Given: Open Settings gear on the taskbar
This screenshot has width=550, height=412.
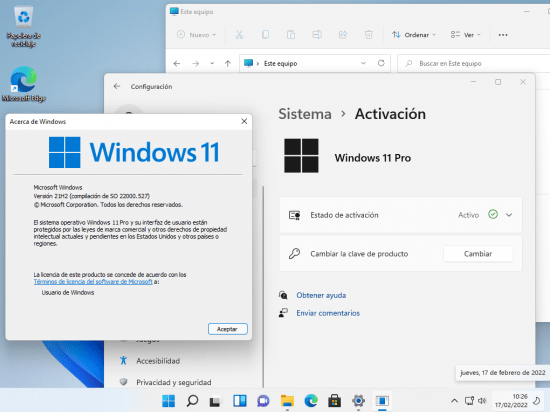Looking at the screenshot, I should pyautogui.click(x=358, y=400).
